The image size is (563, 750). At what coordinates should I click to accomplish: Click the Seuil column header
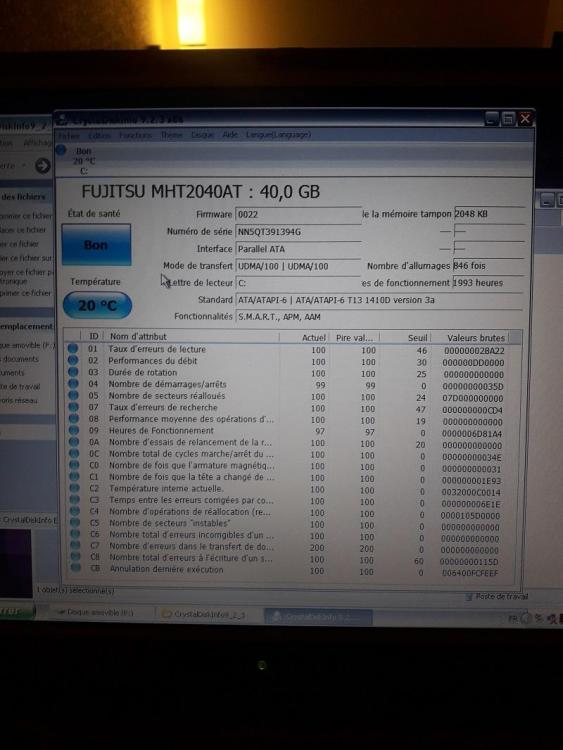406,338
